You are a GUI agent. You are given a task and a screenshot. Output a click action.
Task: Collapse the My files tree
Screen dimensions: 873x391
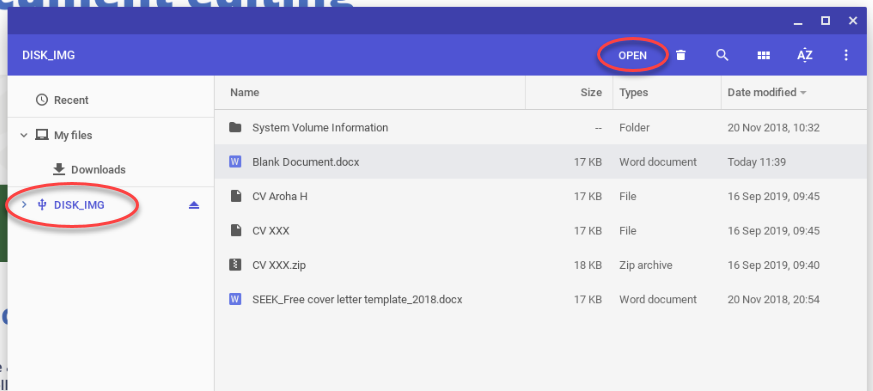click(x=24, y=135)
